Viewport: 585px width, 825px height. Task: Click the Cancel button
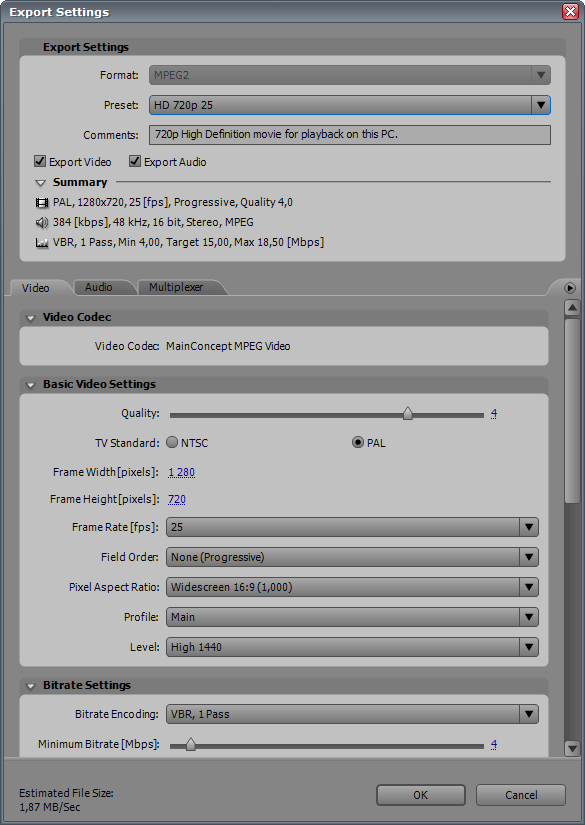521,795
